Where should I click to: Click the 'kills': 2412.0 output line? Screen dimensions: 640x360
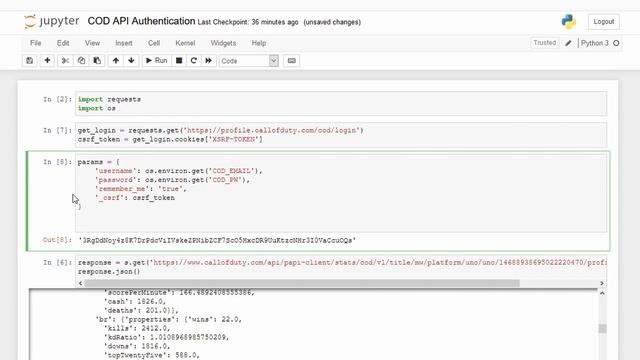click(x=137, y=328)
